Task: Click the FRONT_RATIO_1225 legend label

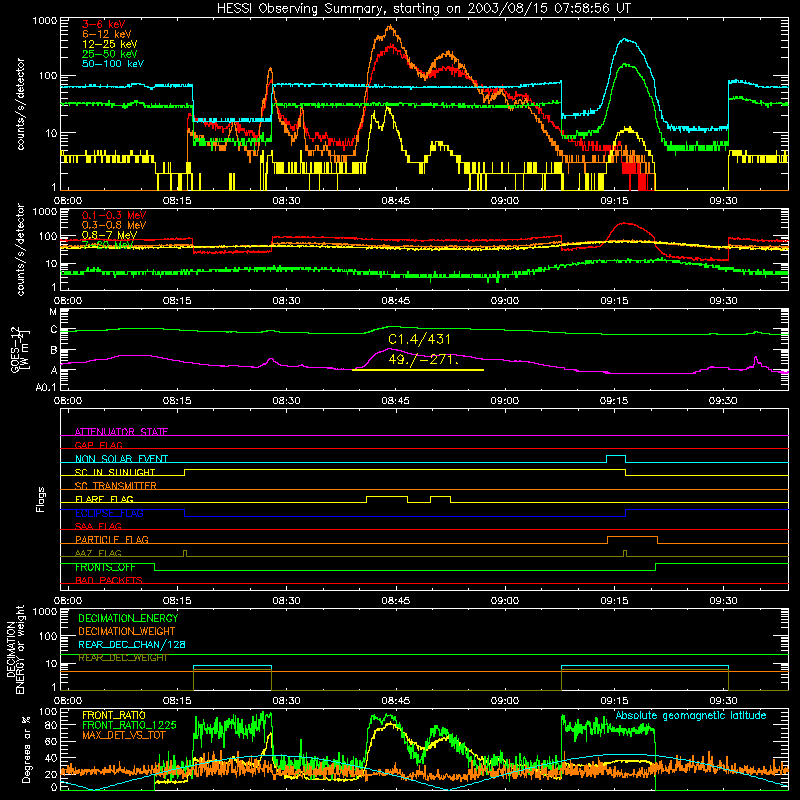Action: [x=129, y=725]
